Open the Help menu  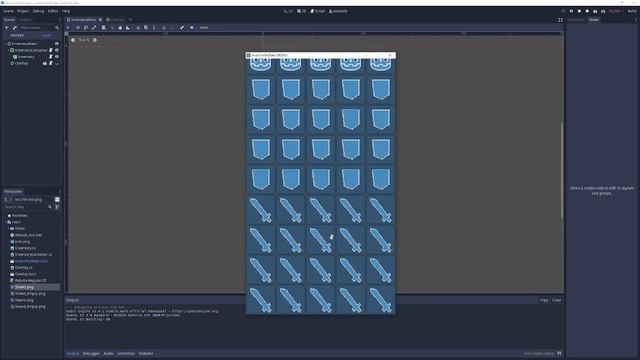point(66,11)
